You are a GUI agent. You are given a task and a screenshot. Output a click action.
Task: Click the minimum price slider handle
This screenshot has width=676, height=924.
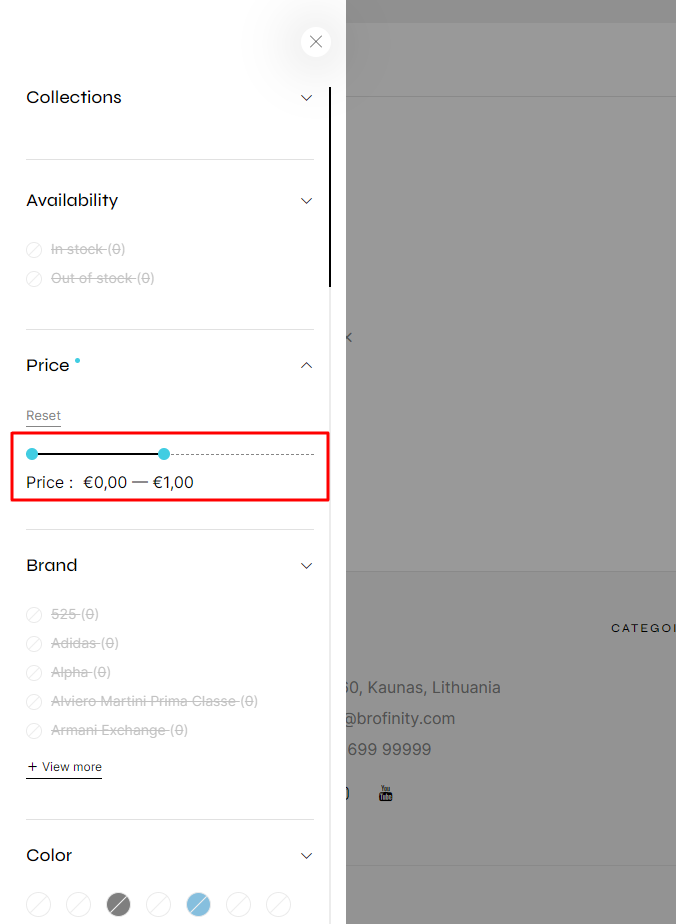pyautogui.click(x=32, y=454)
